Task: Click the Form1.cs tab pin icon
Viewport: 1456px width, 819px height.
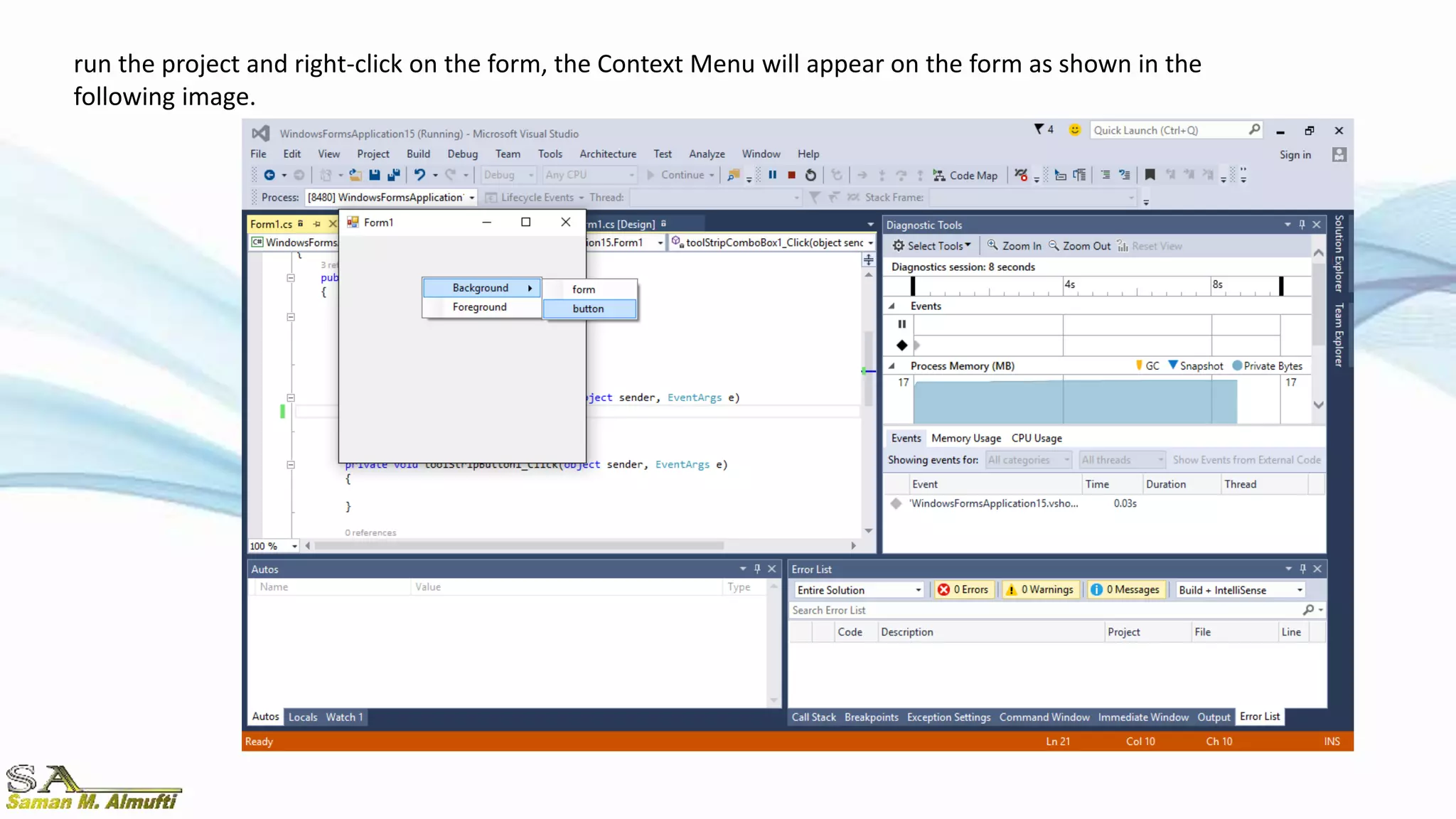Action: [x=317, y=224]
